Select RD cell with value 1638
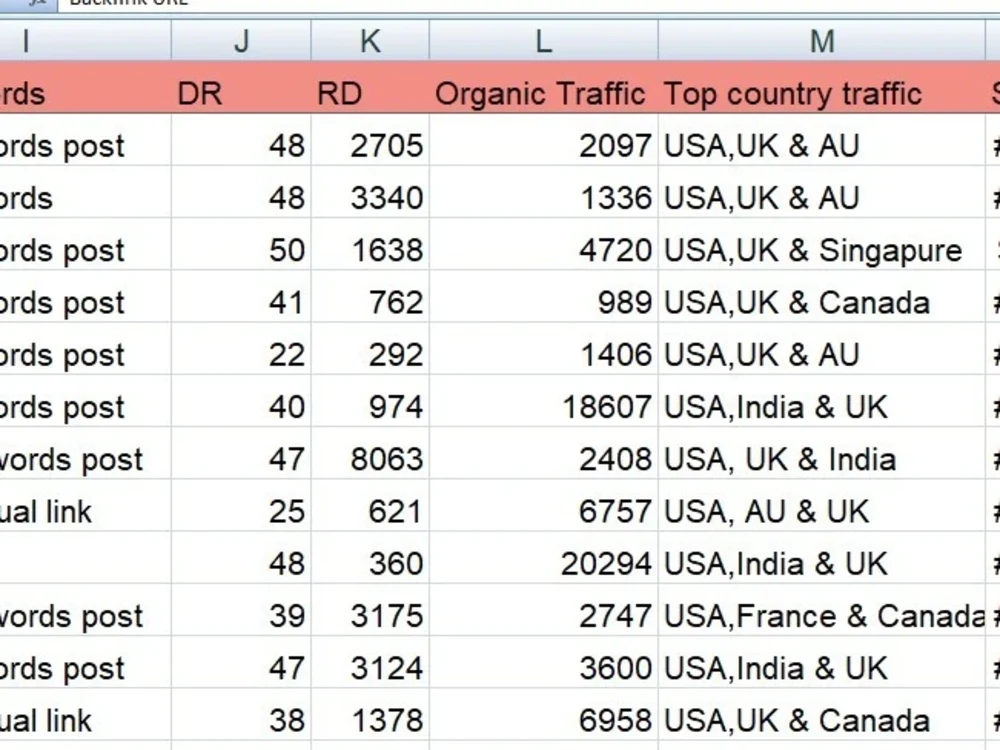 (370, 246)
